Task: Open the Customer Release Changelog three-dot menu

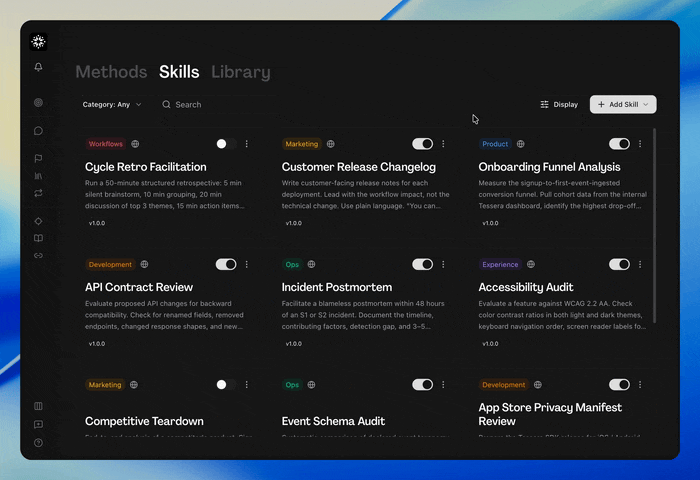Action: 443,144
